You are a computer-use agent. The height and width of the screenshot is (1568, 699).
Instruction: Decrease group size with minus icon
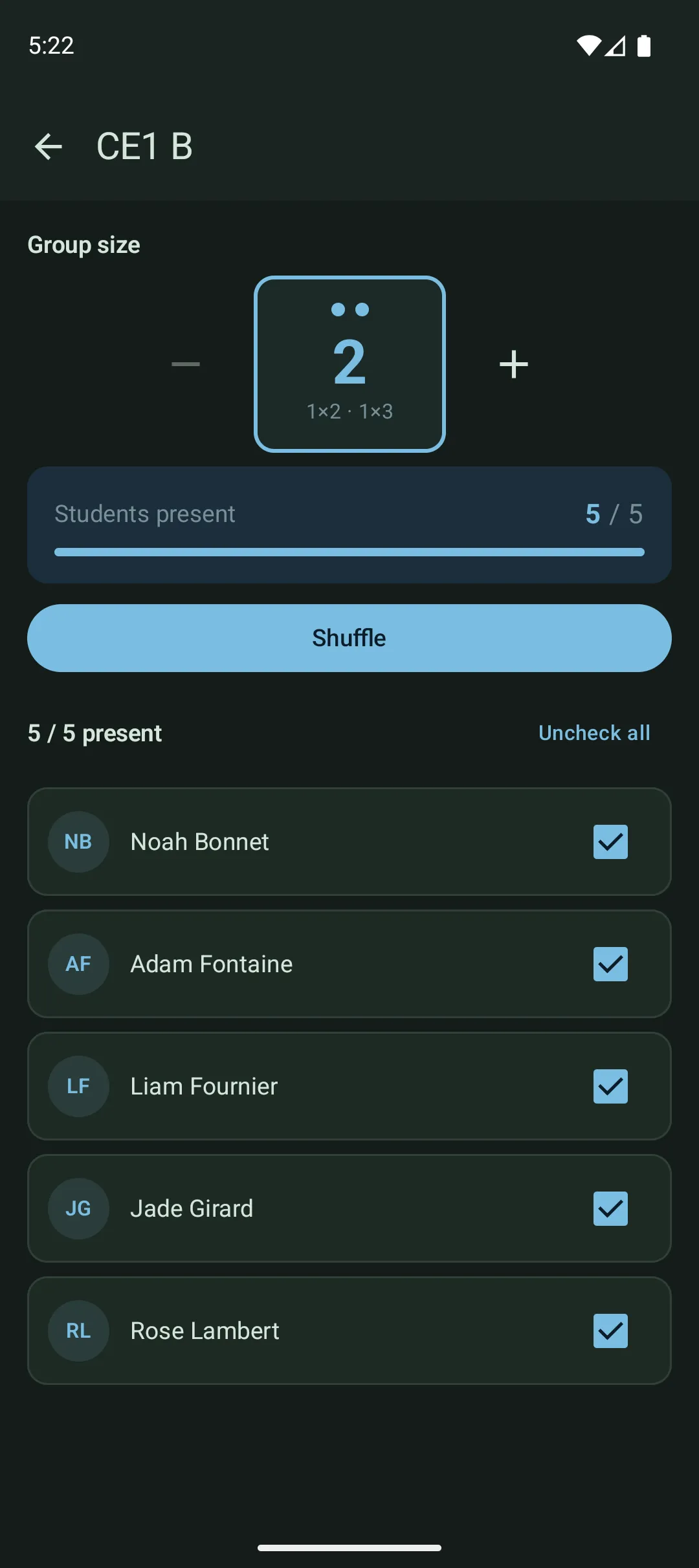(186, 364)
